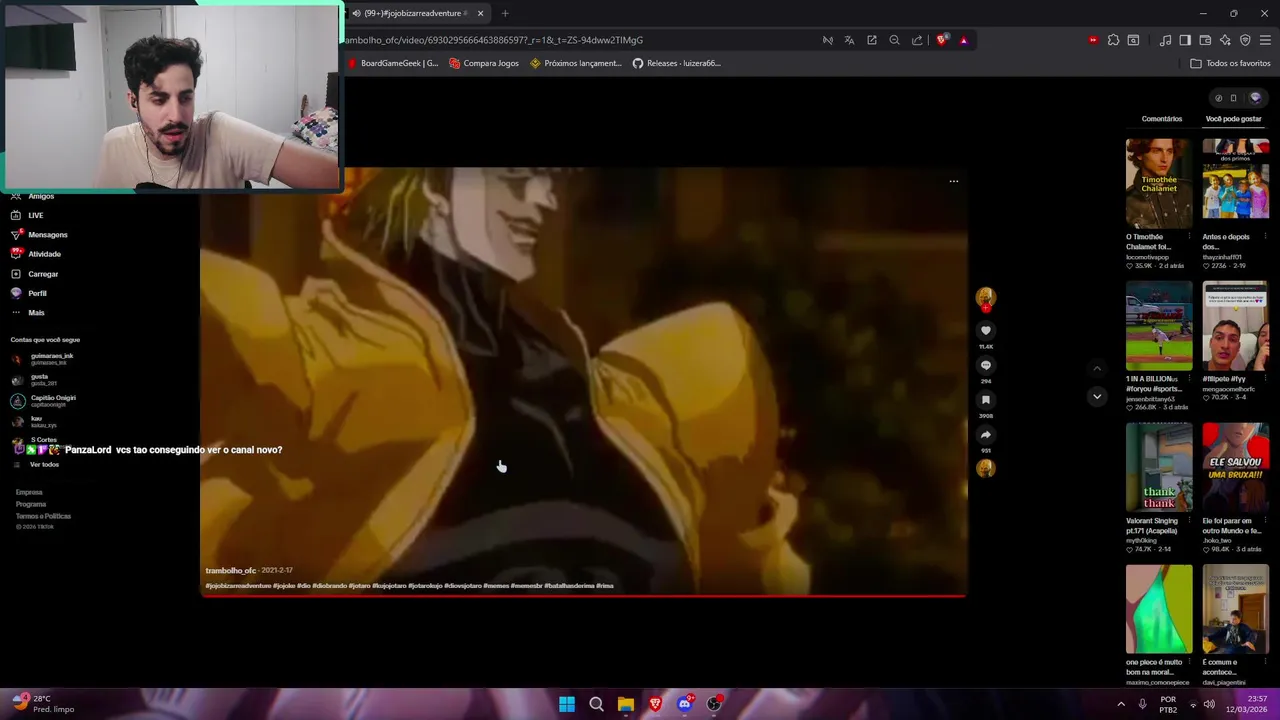Open Valorant Singing suggested video
The height and width of the screenshot is (720, 1280).
click(1159, 468)
